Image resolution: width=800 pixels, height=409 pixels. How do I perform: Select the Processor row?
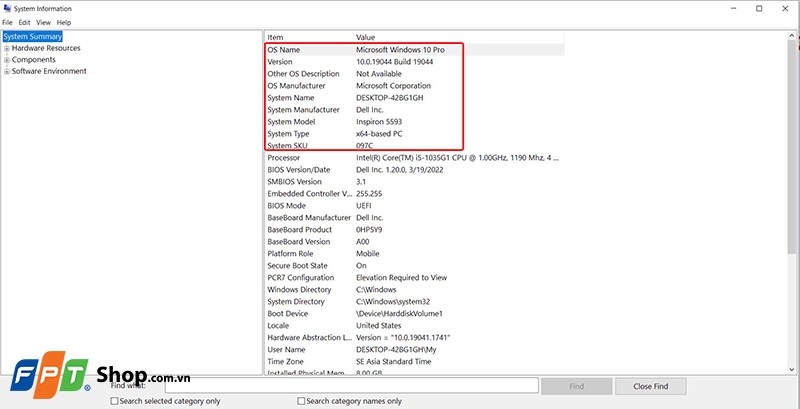click(414, 158)
